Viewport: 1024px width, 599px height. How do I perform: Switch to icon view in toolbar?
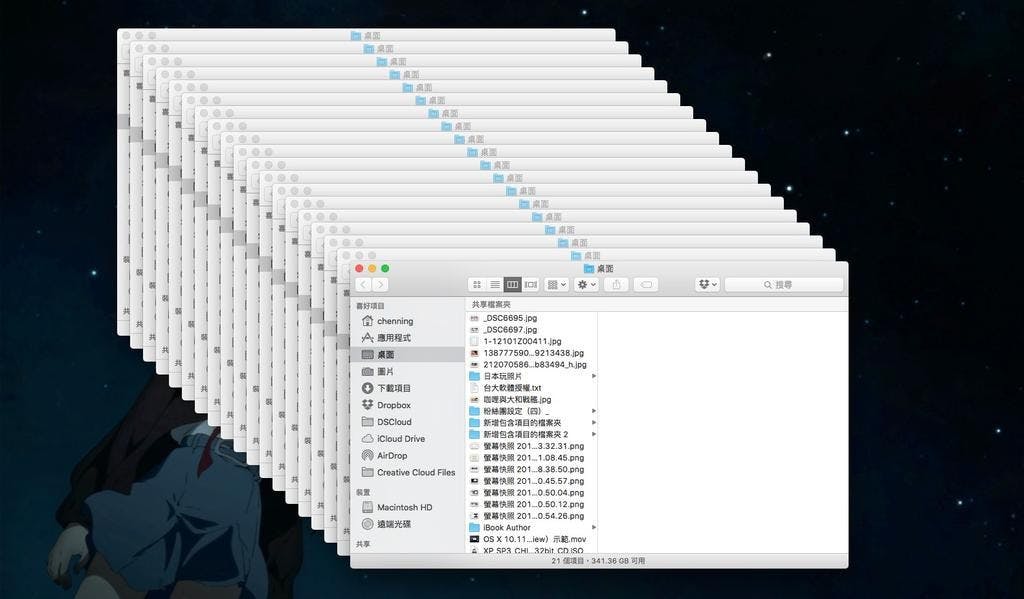click(477, 285)
